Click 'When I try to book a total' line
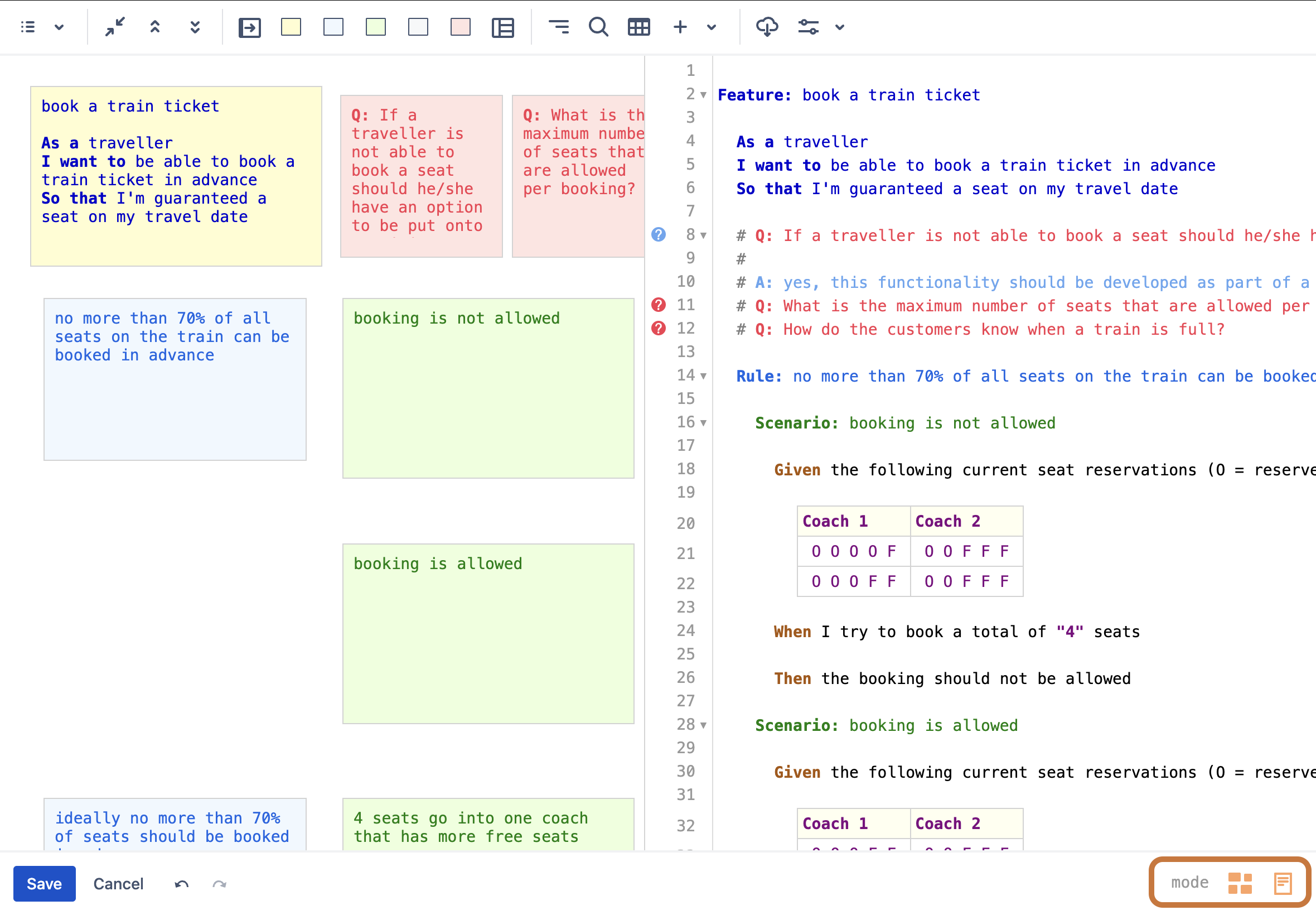This screenshot has height=915, width=1316. pos(957,632)
